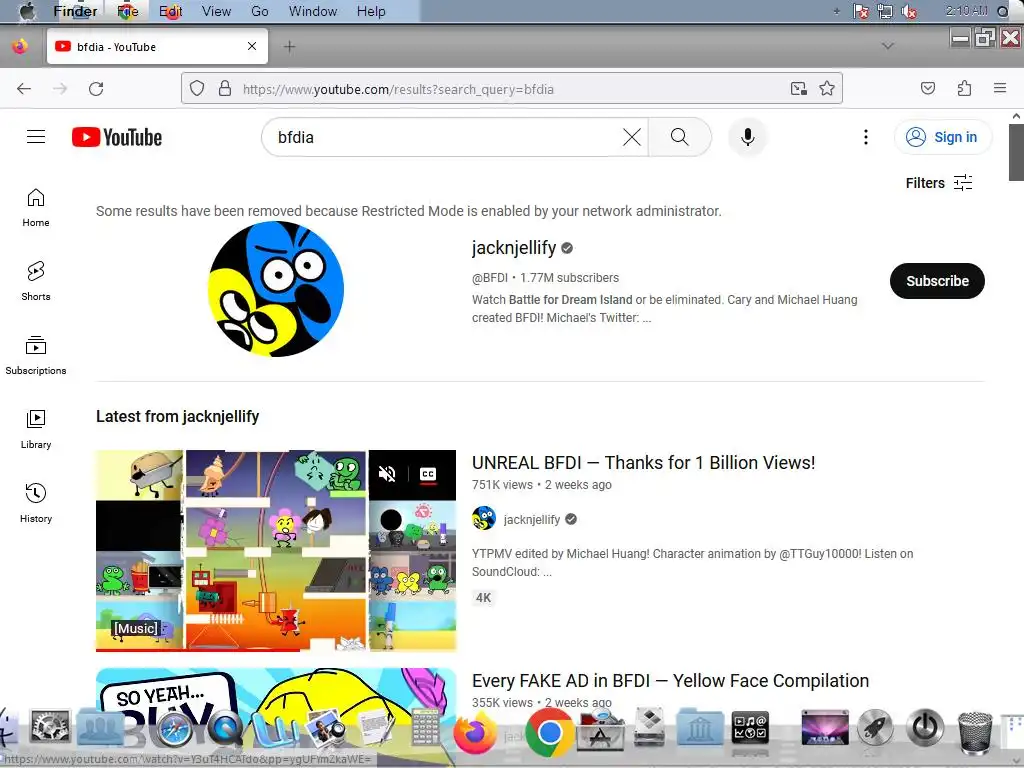Go to Home in the sidebar
Image resolution: width=1024 pixels, height=768 pixels.
(36, 208)
